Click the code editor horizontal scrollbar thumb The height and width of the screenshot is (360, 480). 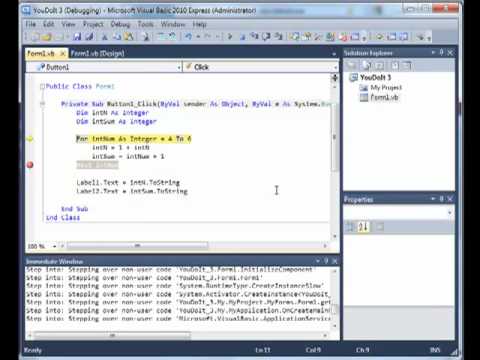(137, 246)
